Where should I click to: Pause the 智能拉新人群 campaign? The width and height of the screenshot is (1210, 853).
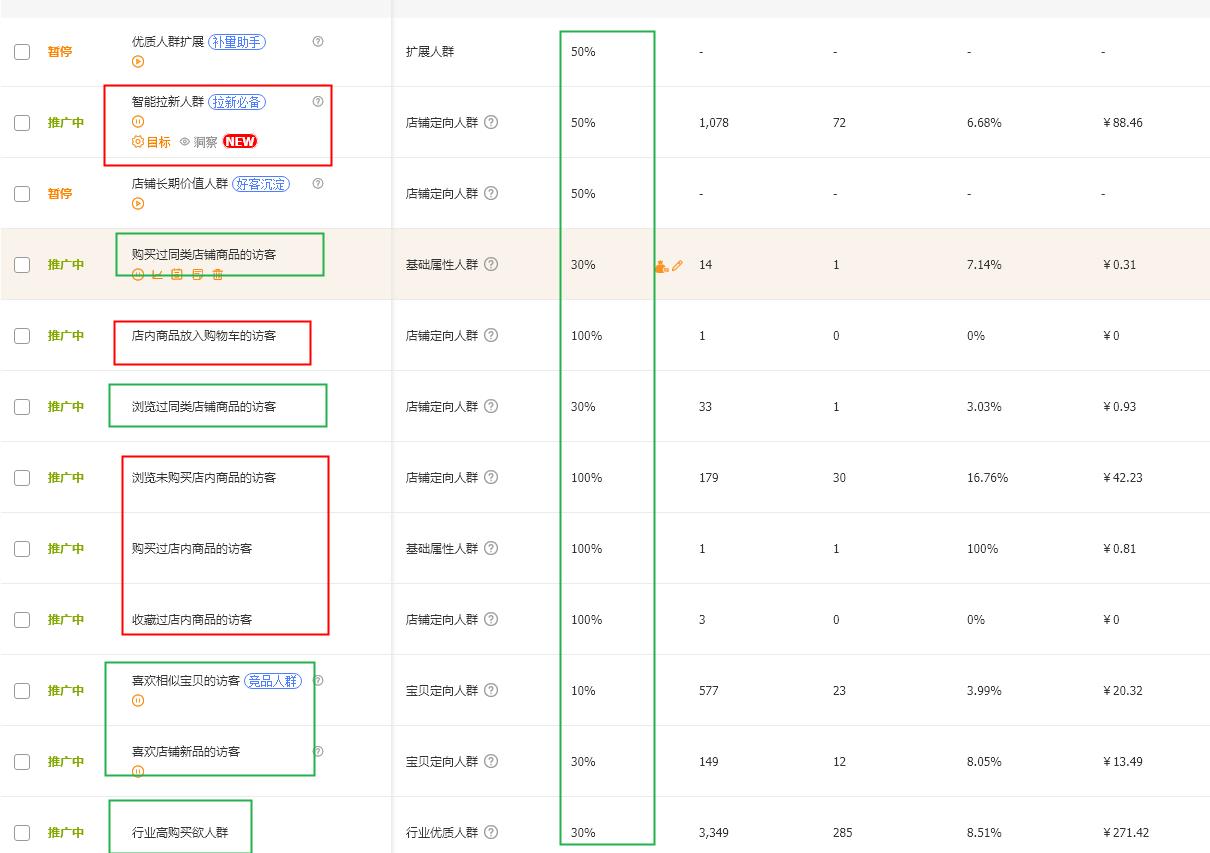tap(138, 121)
